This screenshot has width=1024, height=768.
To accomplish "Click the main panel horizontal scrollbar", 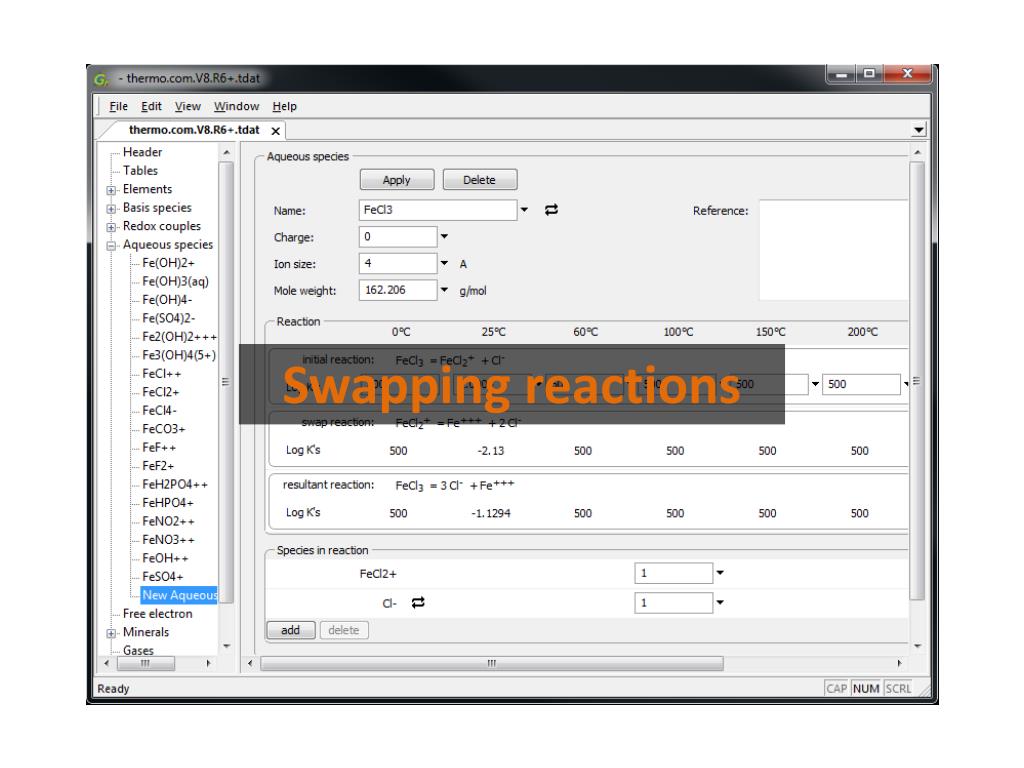I will pos(492,664).
